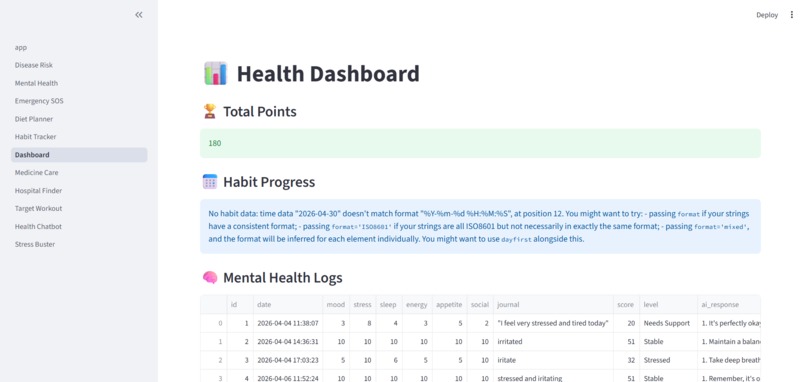Open Target Workout page
Screen dimensions: 806x382
pos(79,209)
